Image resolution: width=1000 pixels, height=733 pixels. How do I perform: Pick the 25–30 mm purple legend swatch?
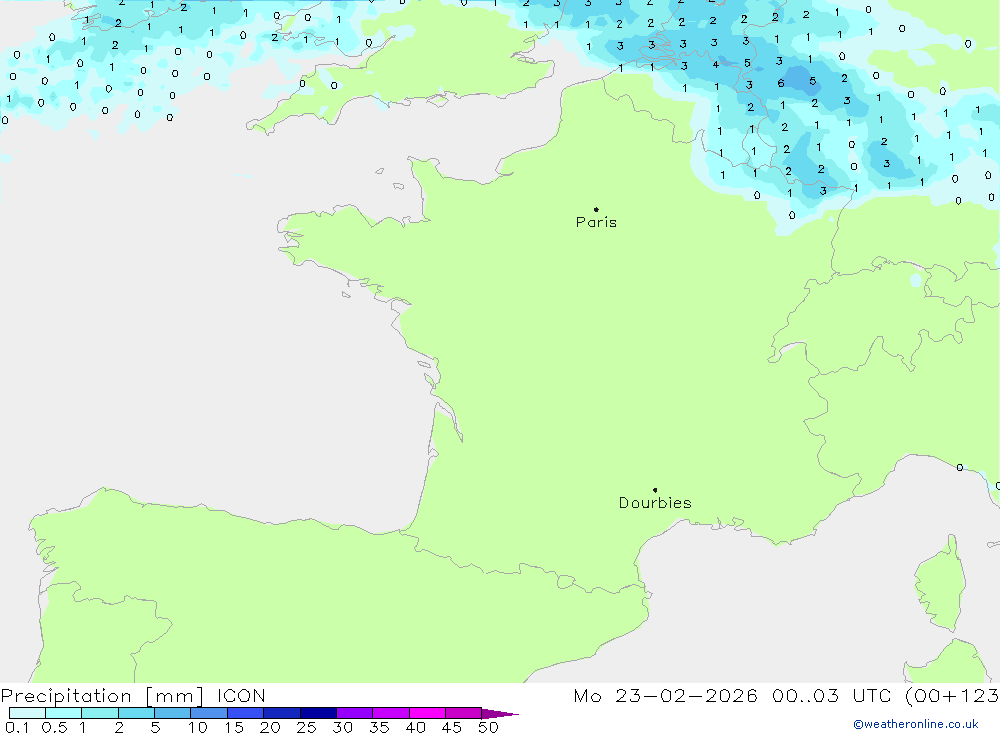pos(318,713)
